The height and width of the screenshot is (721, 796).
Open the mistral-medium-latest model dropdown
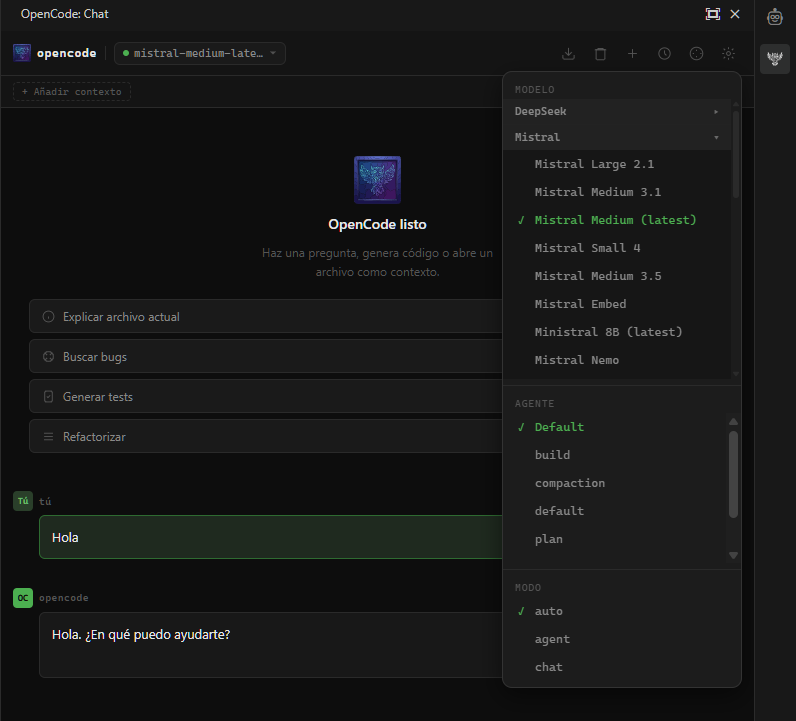[x=200, y=53]
